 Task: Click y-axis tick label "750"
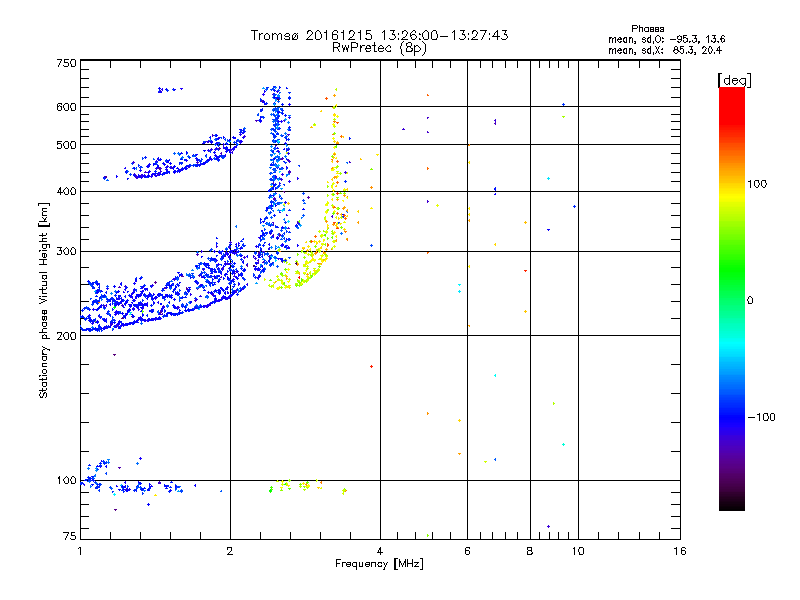66,63
